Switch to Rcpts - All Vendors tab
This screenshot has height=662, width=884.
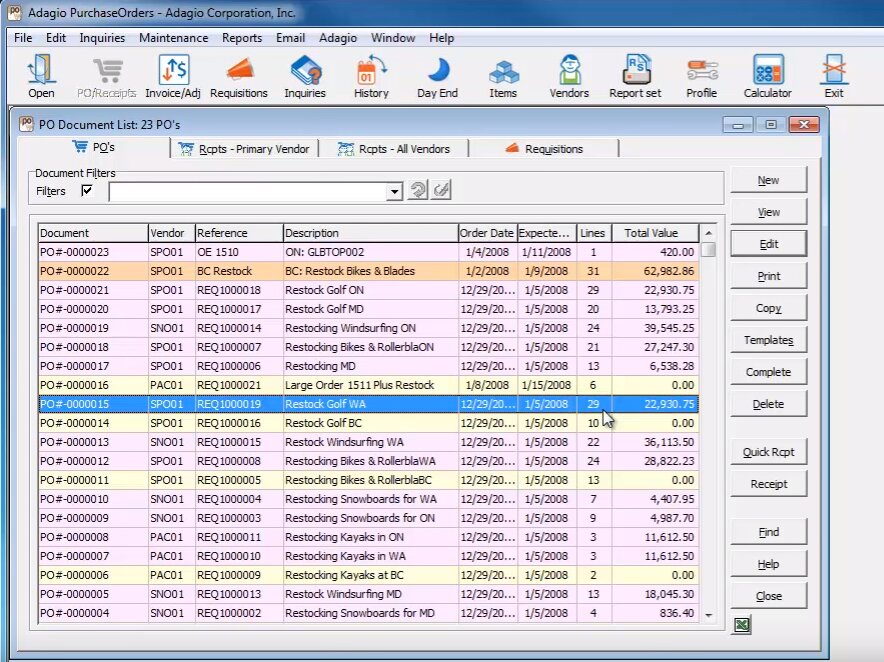(x=393, y=149)
